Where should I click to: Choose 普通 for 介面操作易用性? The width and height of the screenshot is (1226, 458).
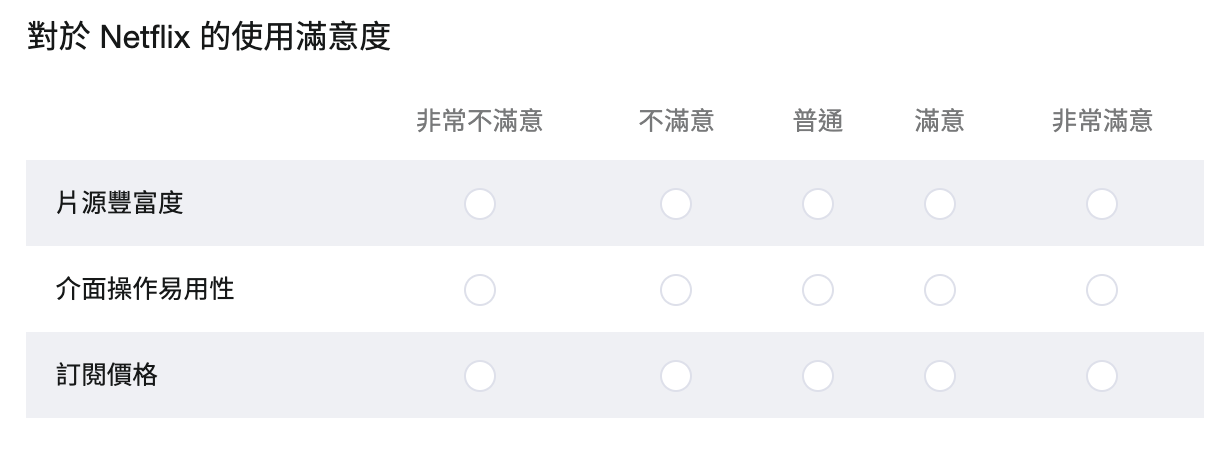click(x=818, y=290)
